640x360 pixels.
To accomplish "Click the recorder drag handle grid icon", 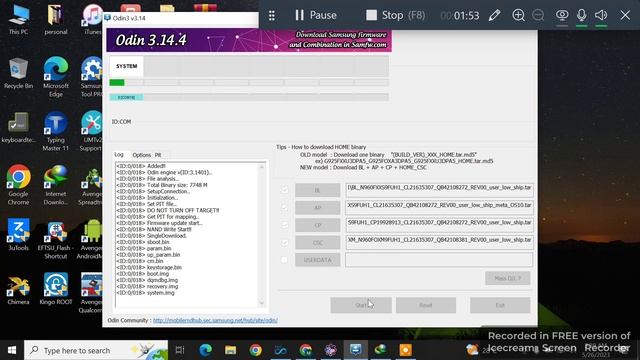I will [272, 16].
